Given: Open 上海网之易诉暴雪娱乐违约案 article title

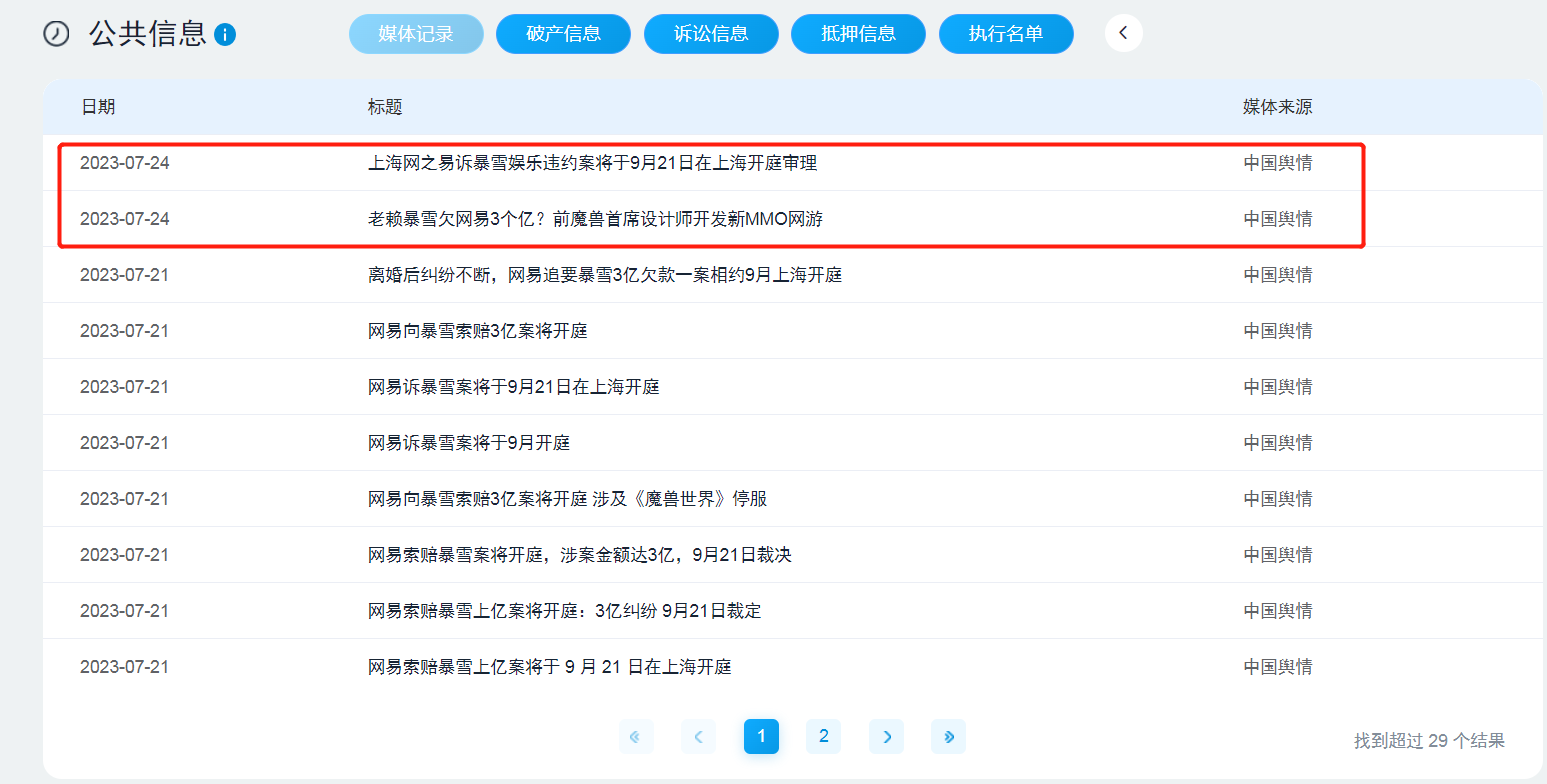Looking at the screenshot, I should click(593, 163).
